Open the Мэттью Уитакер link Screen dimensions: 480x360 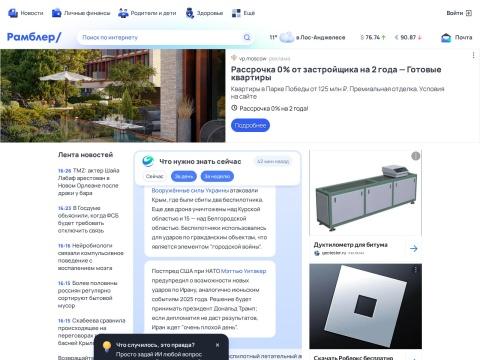tap(244, 271)
